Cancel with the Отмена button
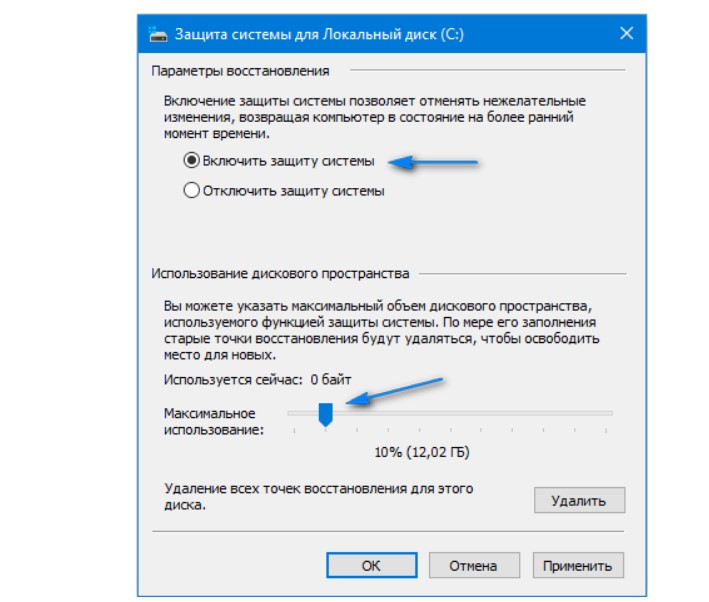Image resolution: width=709 pixels, height=602 pixels. pyautogui.click(x=474, y=565)
